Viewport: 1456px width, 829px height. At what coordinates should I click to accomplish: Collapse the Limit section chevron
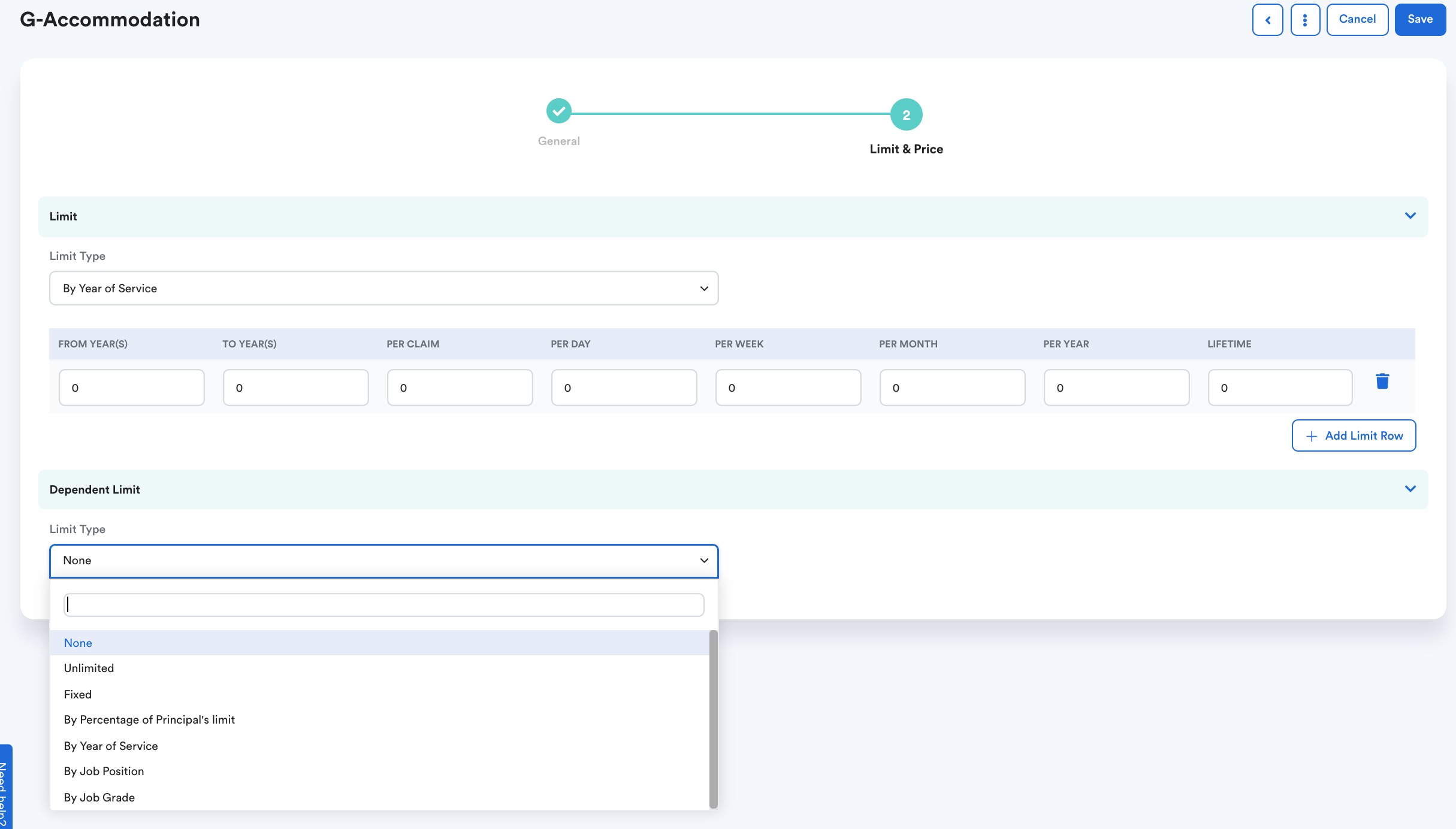pos(1410,216)
